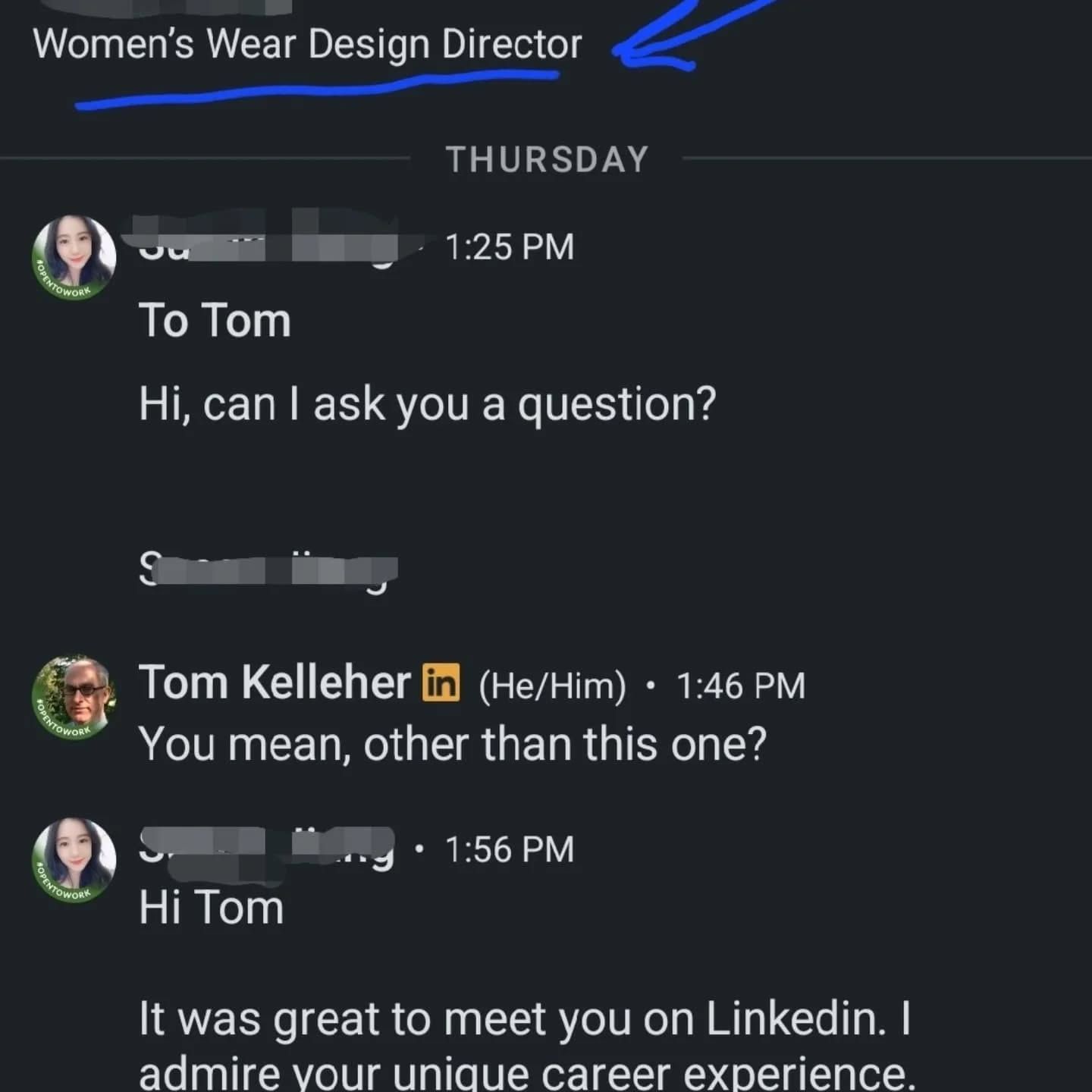Click the 'To Tom' greeting line
The height and width of the screenshot is (1092, 1092).
point(215,320)
